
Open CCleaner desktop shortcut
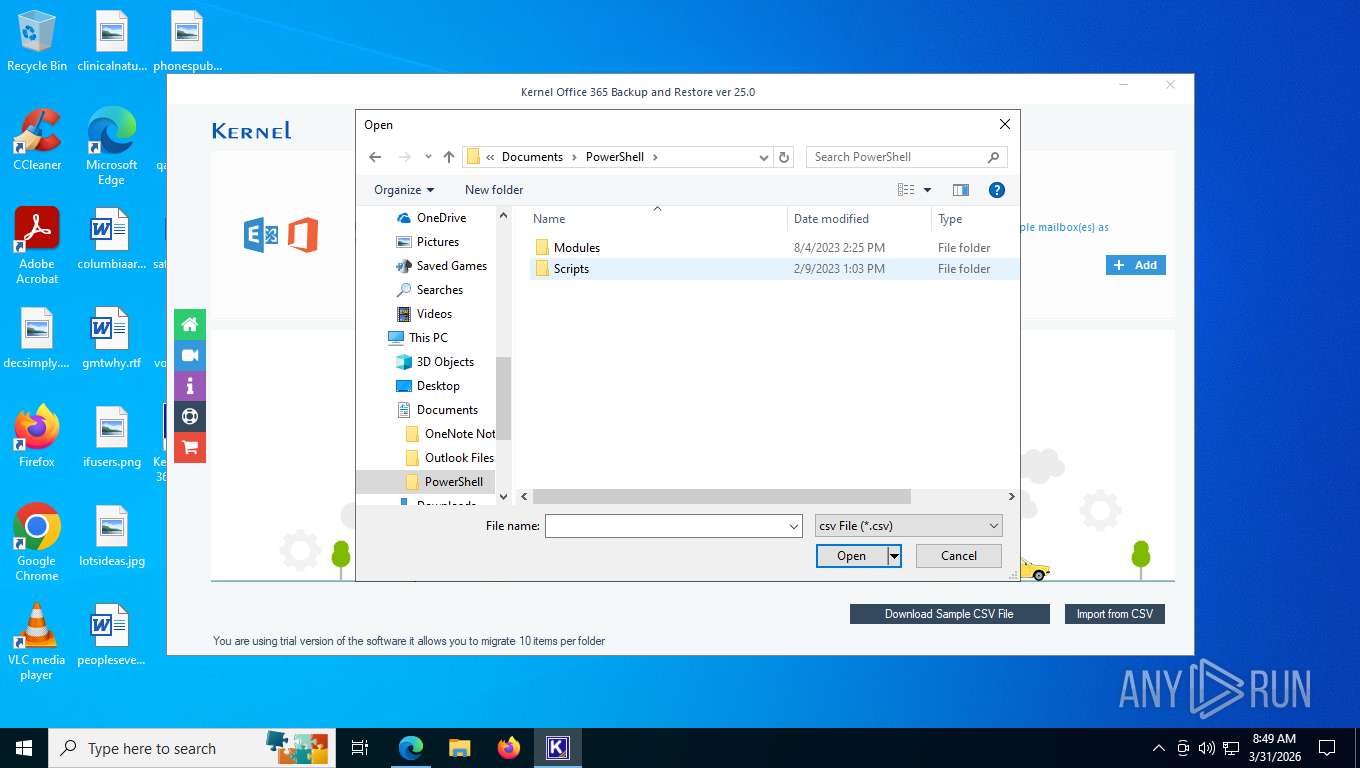[37, 140]
